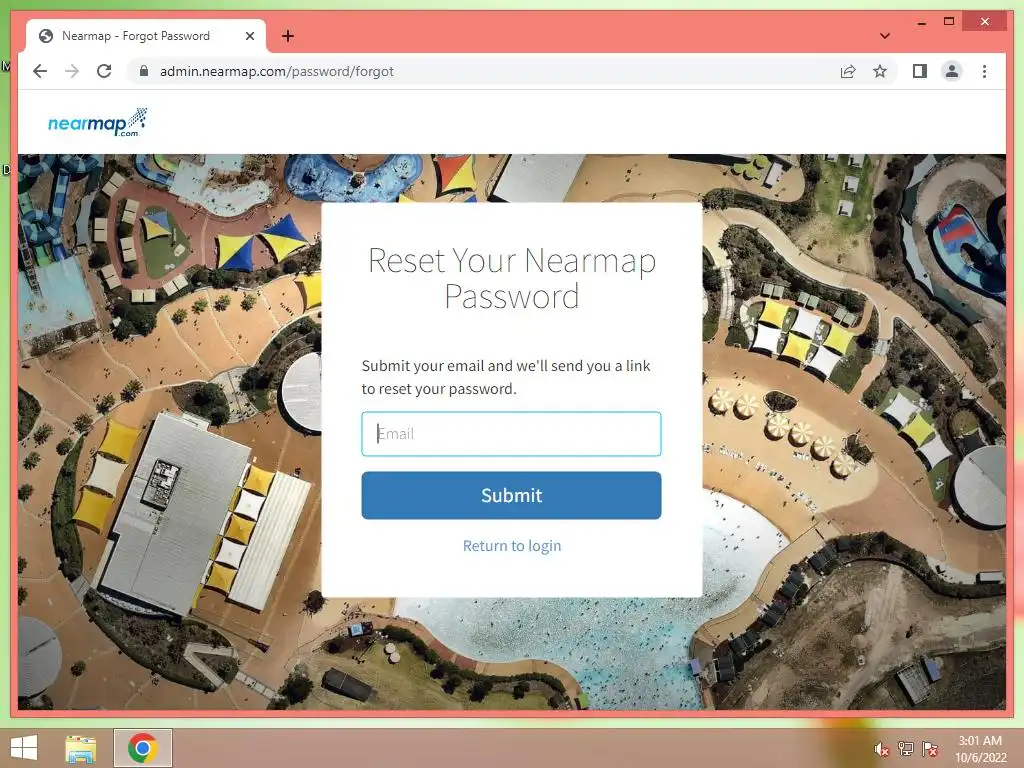
Task: Toggle the browser side panel icon
Action: pyautogui.click(x=920, y=71)
